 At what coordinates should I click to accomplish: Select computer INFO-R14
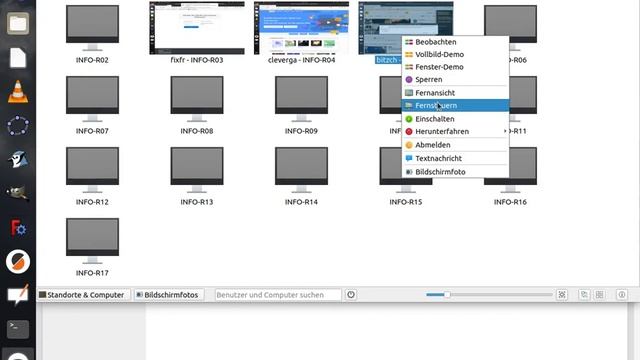coord(301,176)
